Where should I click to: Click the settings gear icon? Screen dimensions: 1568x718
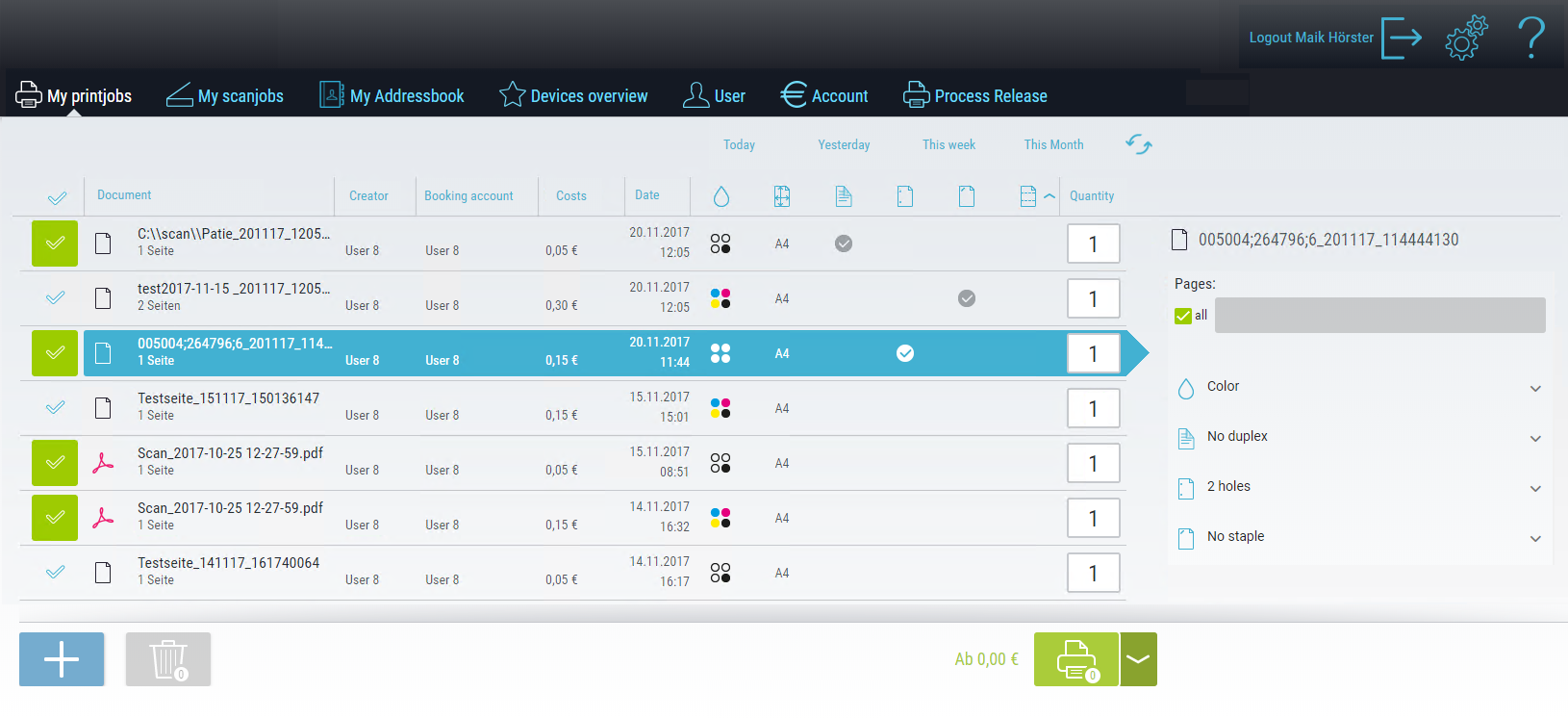pyautogui.click(x=1465, y=38)
